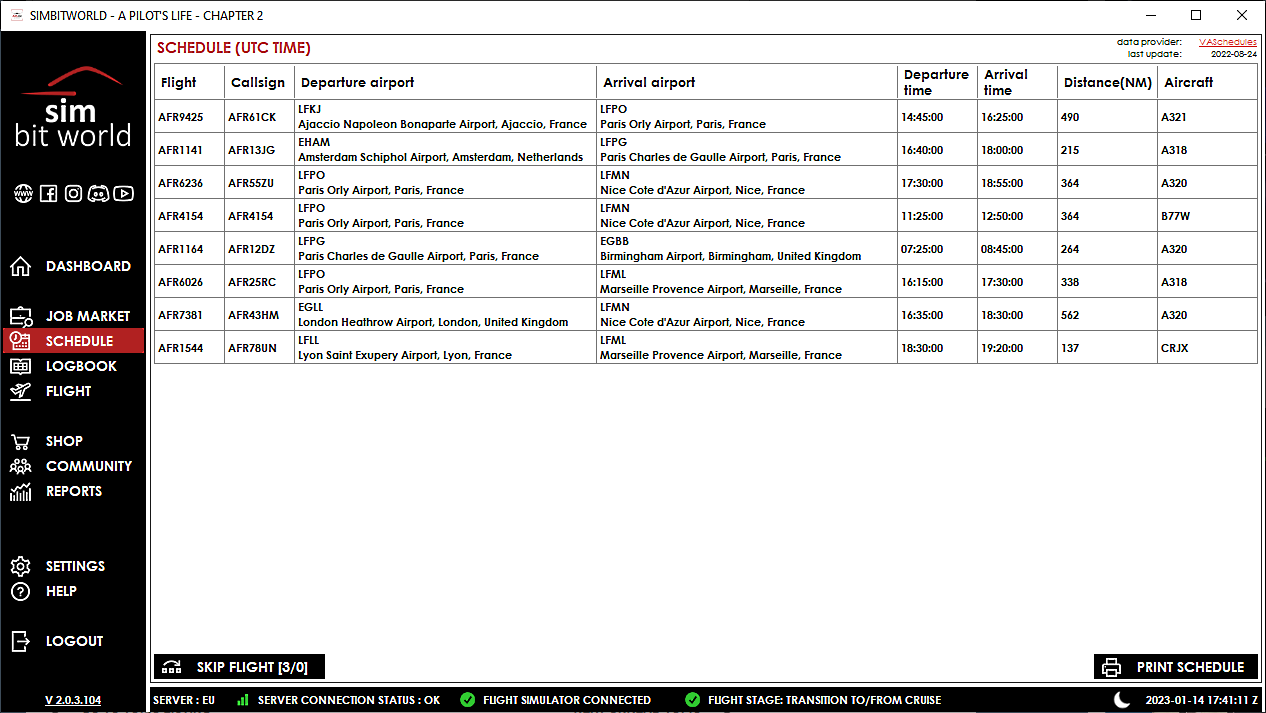Screen dimensions: 1266x713
Task: Click the Reports chart icon
Action: tap(20, 491)
